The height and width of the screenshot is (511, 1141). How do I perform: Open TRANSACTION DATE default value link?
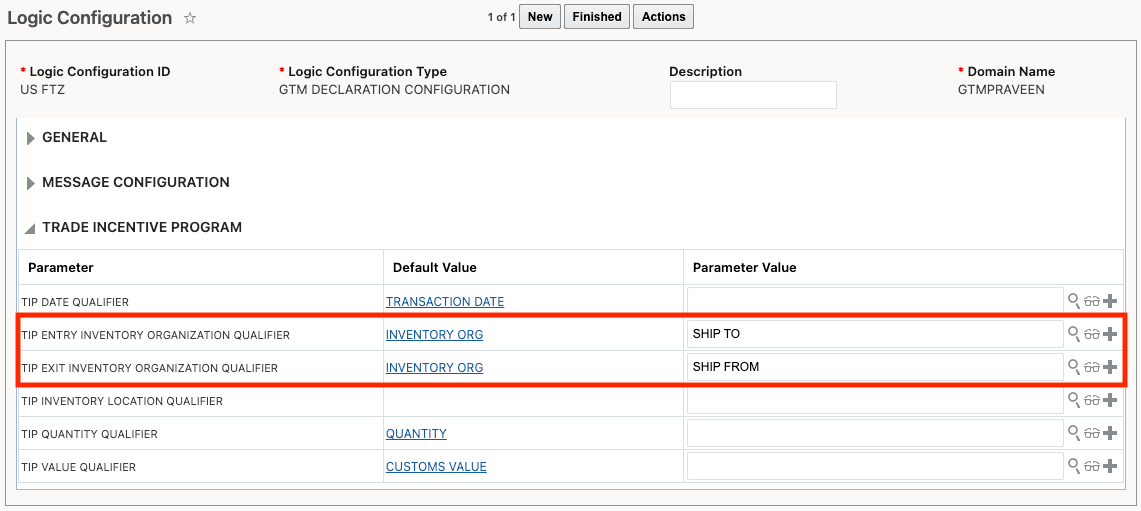(x=445, y=301)
